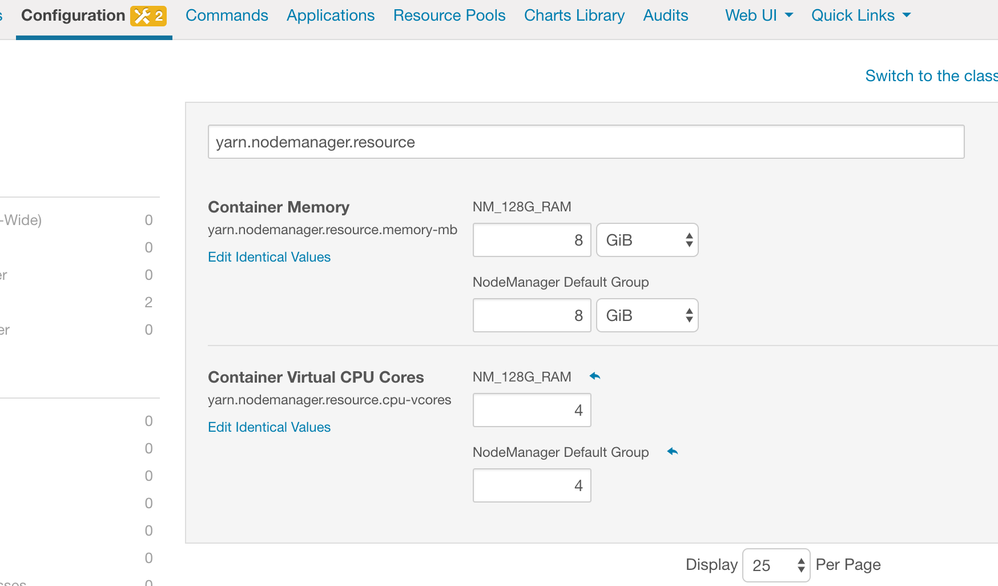998x586 pixels.
Task: Click Edit Identical Values under Container Virtual CPU Cores
Action: pyautogui.click(x=269, y=427)
